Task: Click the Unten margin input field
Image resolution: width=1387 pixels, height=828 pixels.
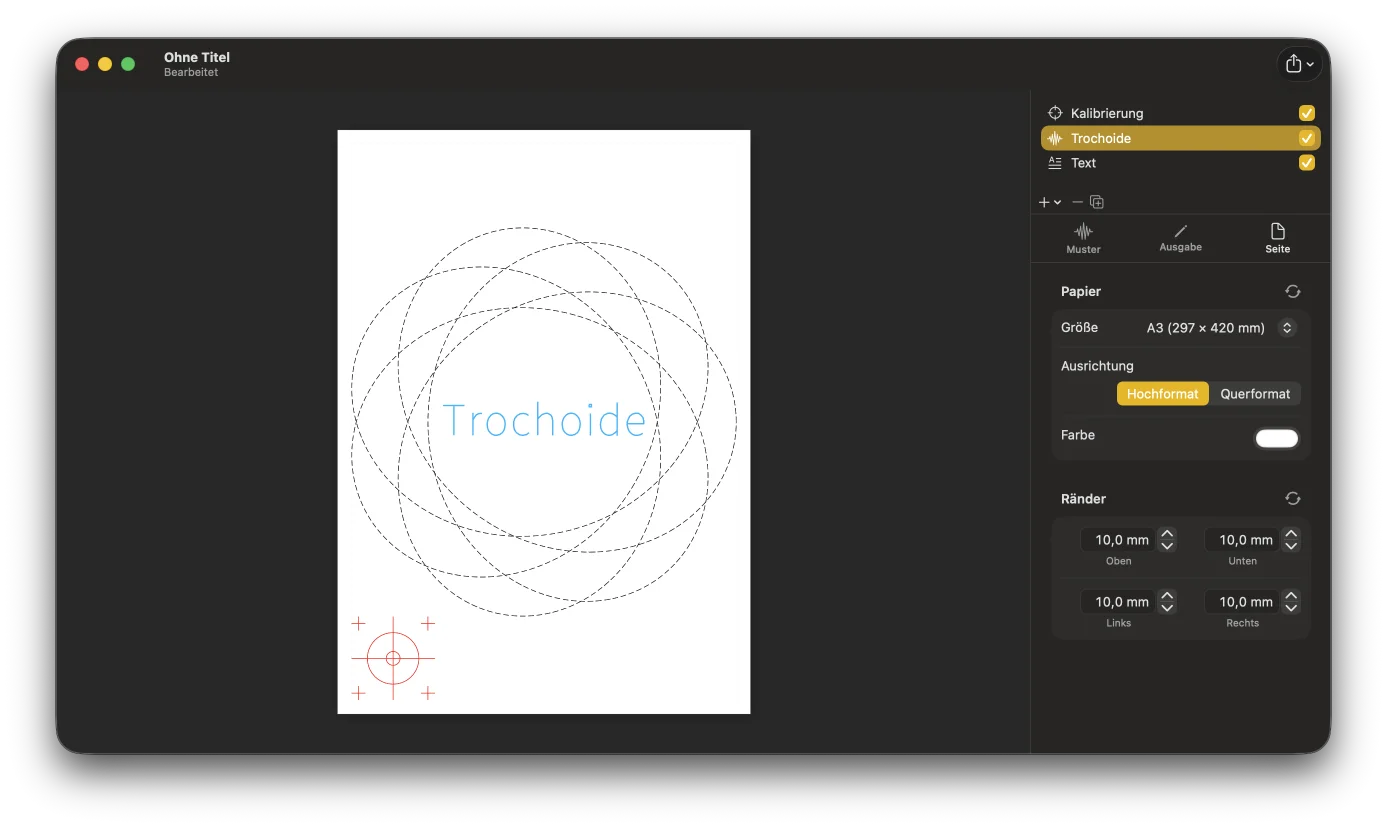Action: click(x=1241, y=540)
